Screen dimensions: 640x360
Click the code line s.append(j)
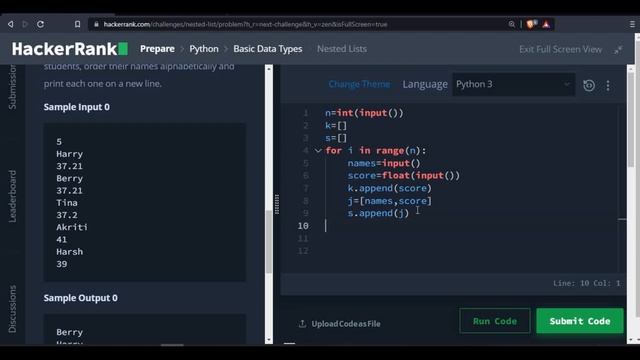click(x=378, y=213)
